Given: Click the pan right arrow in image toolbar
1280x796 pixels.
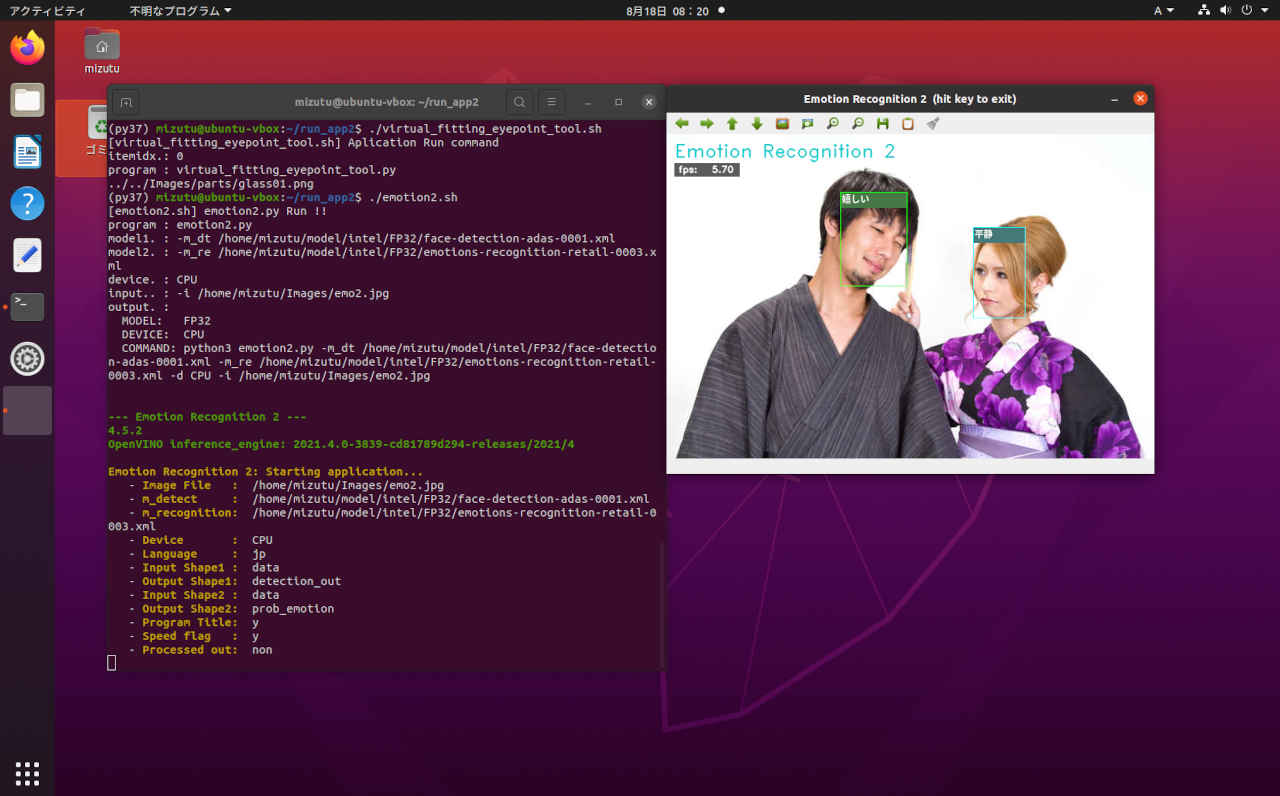Looking at the screenshot, I should pos(707,124).
